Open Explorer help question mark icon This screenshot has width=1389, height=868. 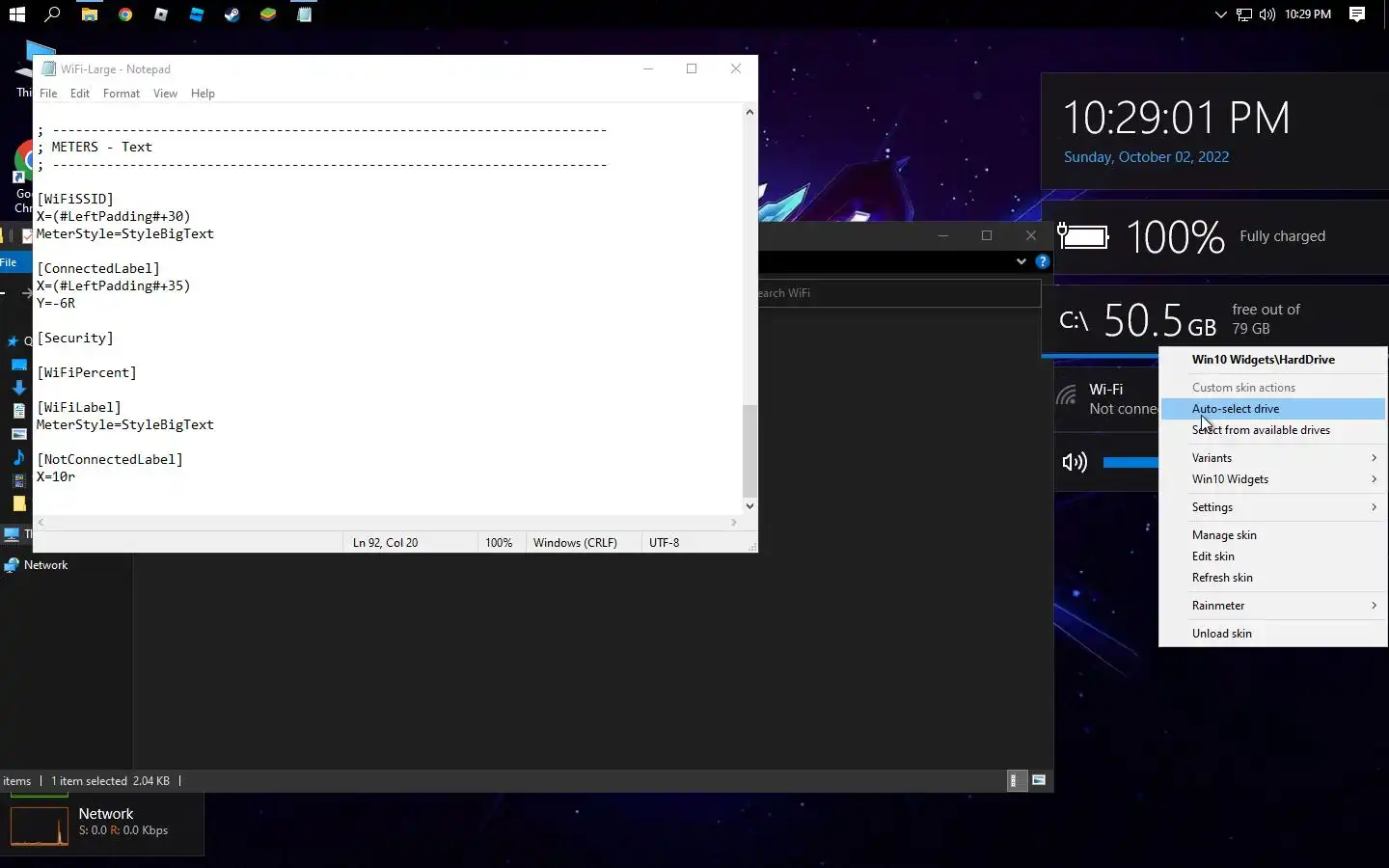(x=1042, y=261)
